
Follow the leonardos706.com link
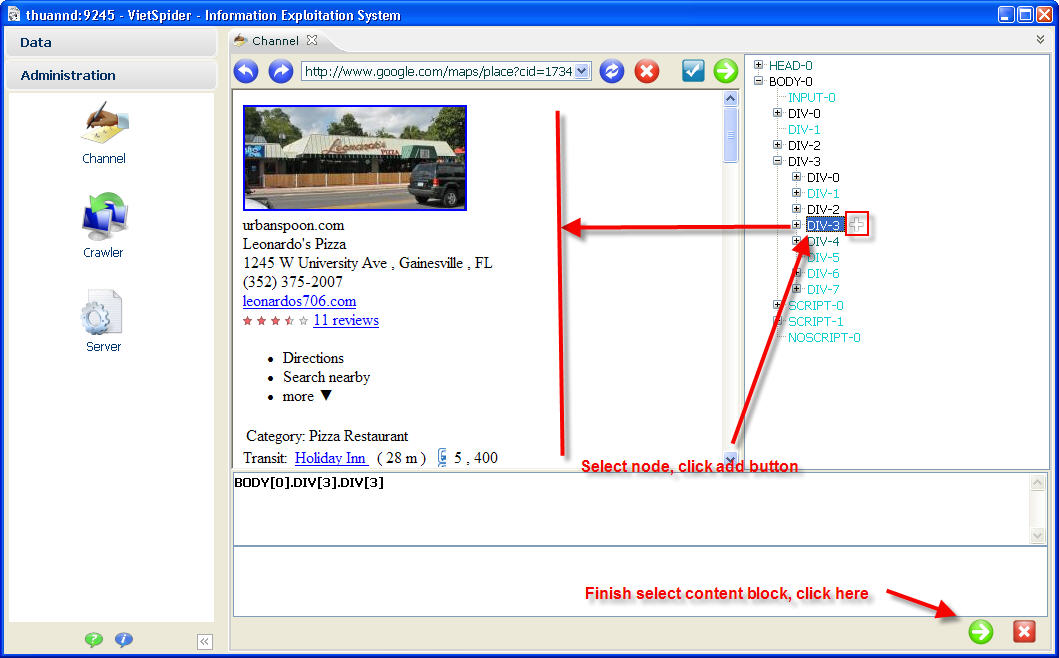point(299,301)
